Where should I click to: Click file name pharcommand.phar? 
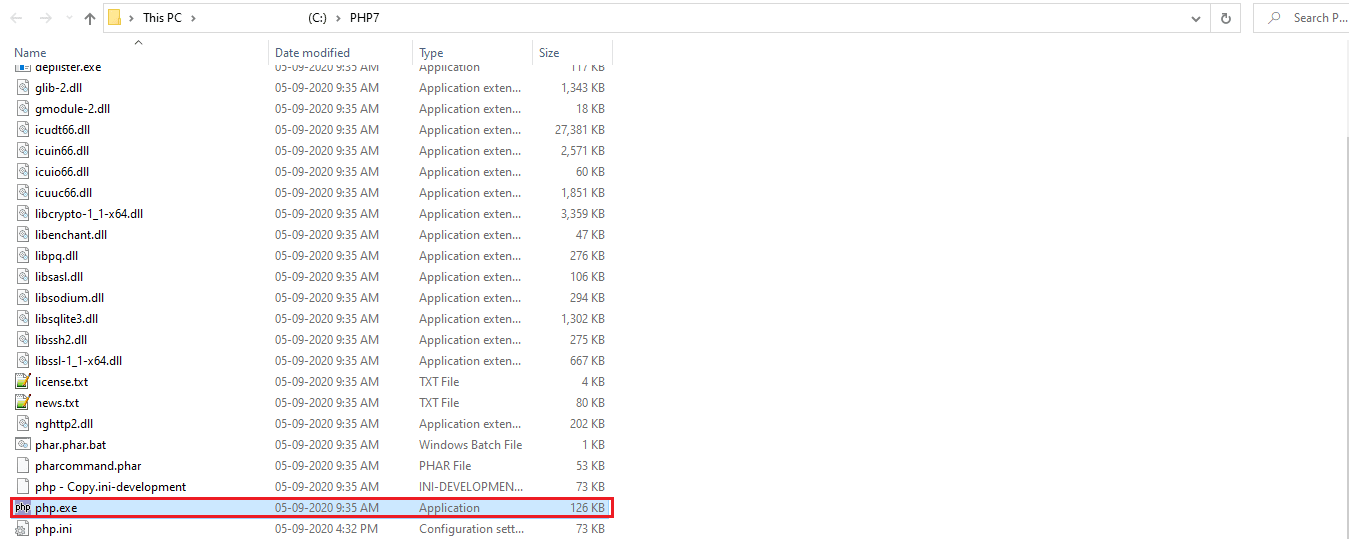pos(88,466)
